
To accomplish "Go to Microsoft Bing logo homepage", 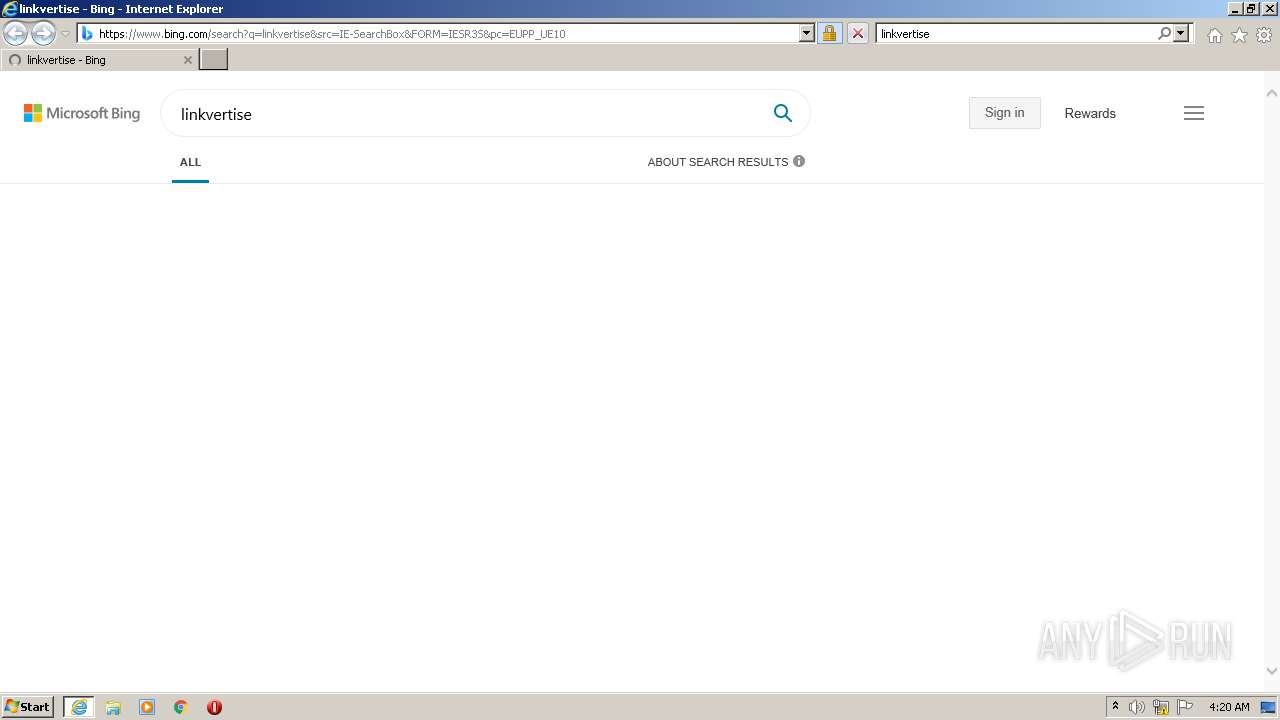I will [x=82, y=113].
